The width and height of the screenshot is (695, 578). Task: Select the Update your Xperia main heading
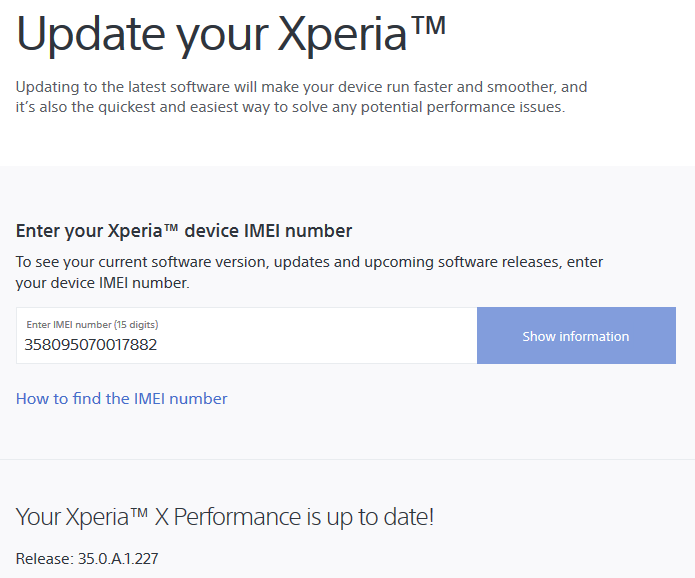230,35
